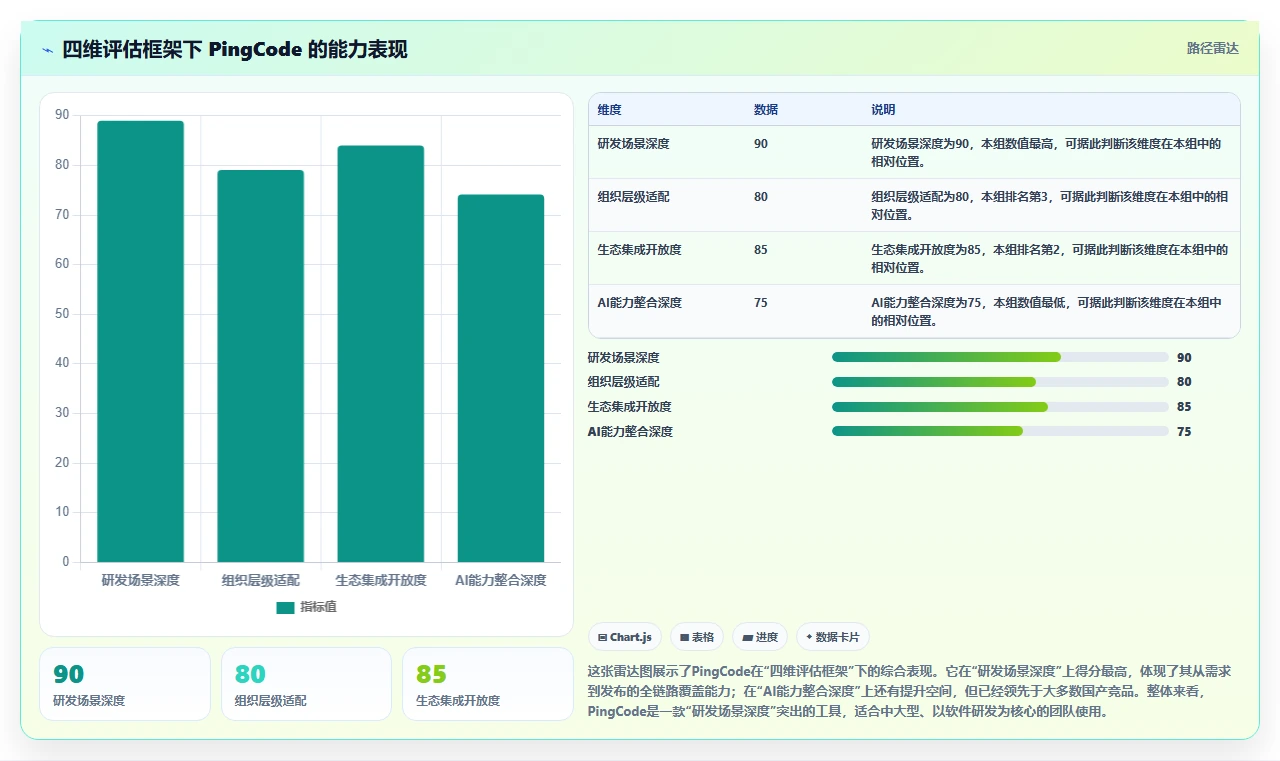Click the value 85 in the table
This screenshot has width=1280, height=761.
pos(761,250)
